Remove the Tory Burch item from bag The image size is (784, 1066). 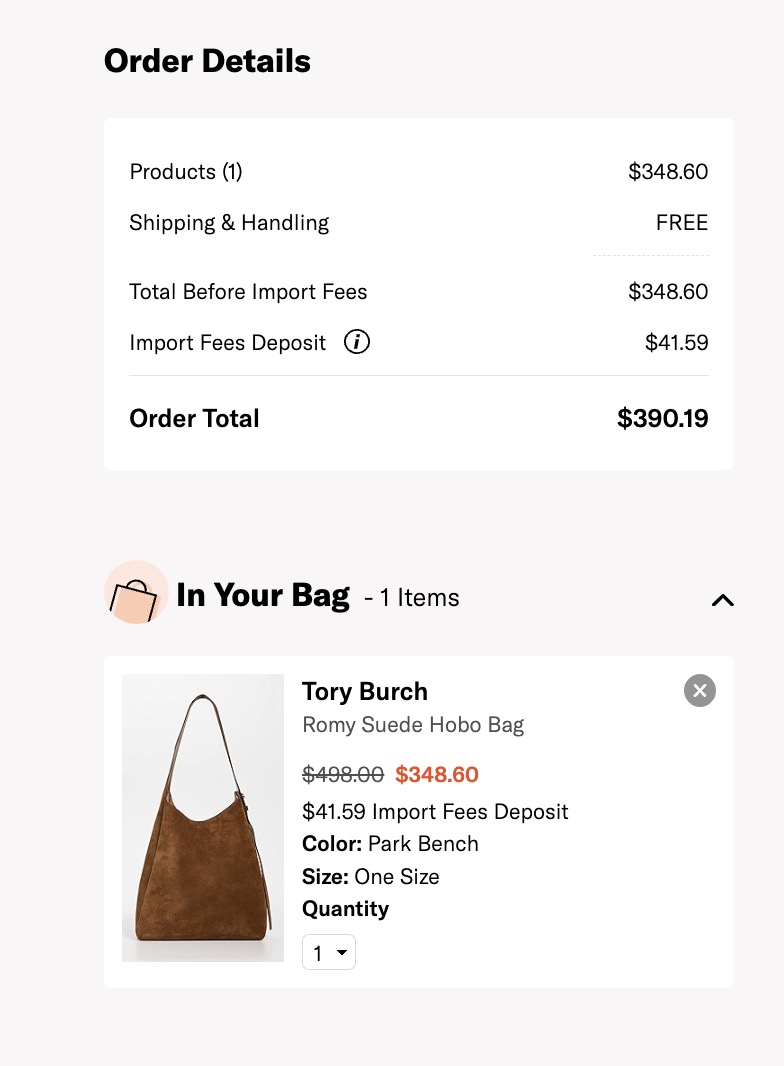[x=700, y=690]
